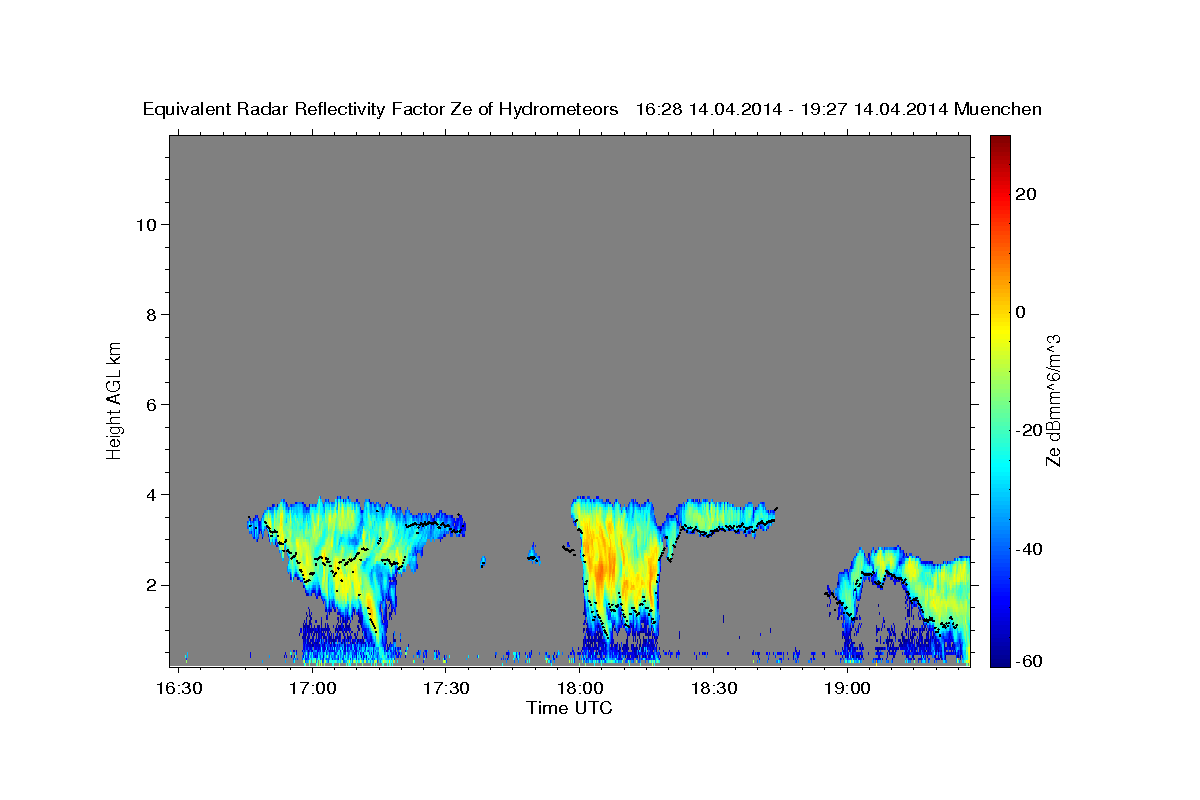This screenshot has height=800, width=1200.
Task: Click the '17:00' time tick label
Action: [x=314, y=689]
